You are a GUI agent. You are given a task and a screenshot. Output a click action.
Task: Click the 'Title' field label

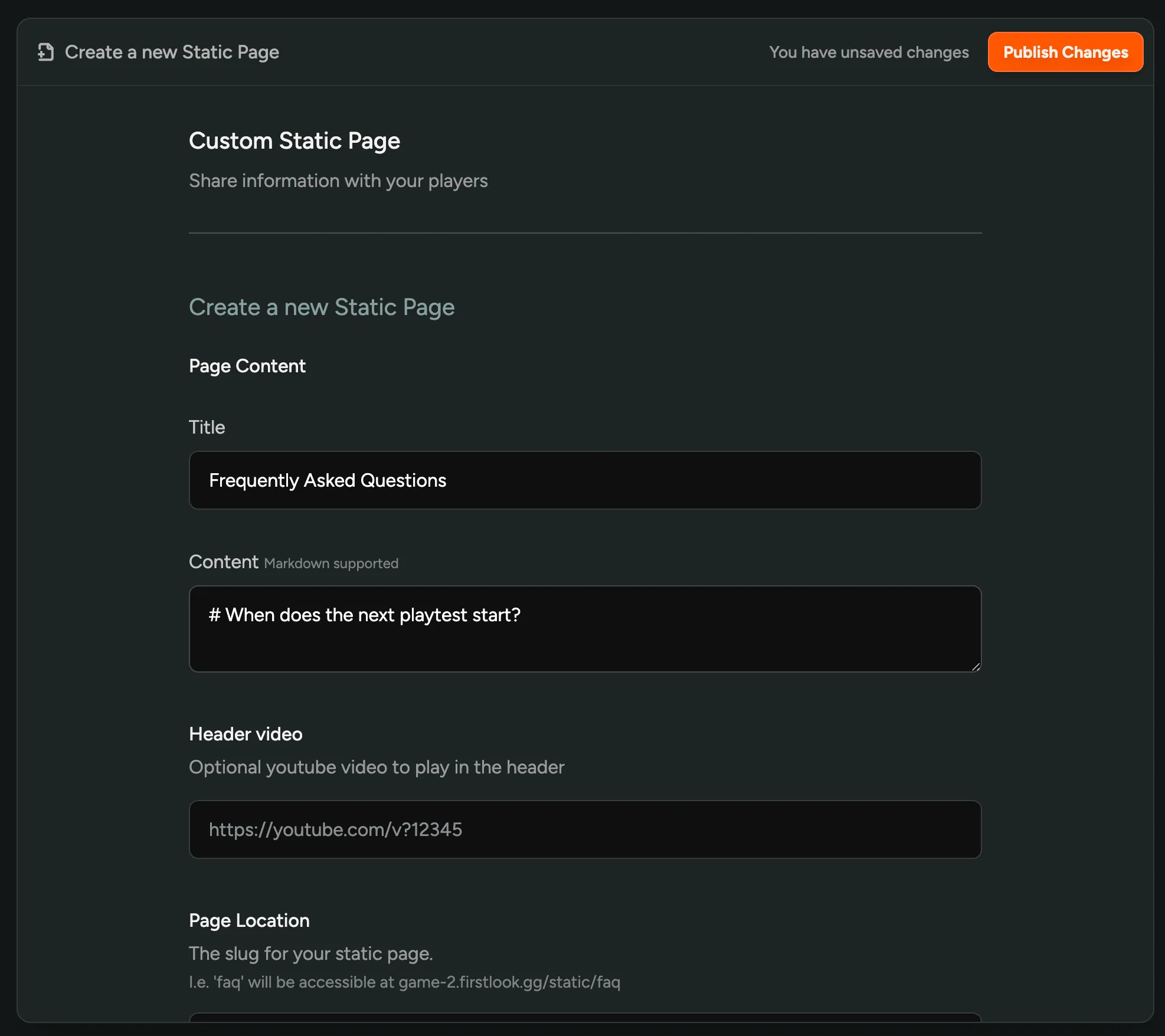(207, 427)
